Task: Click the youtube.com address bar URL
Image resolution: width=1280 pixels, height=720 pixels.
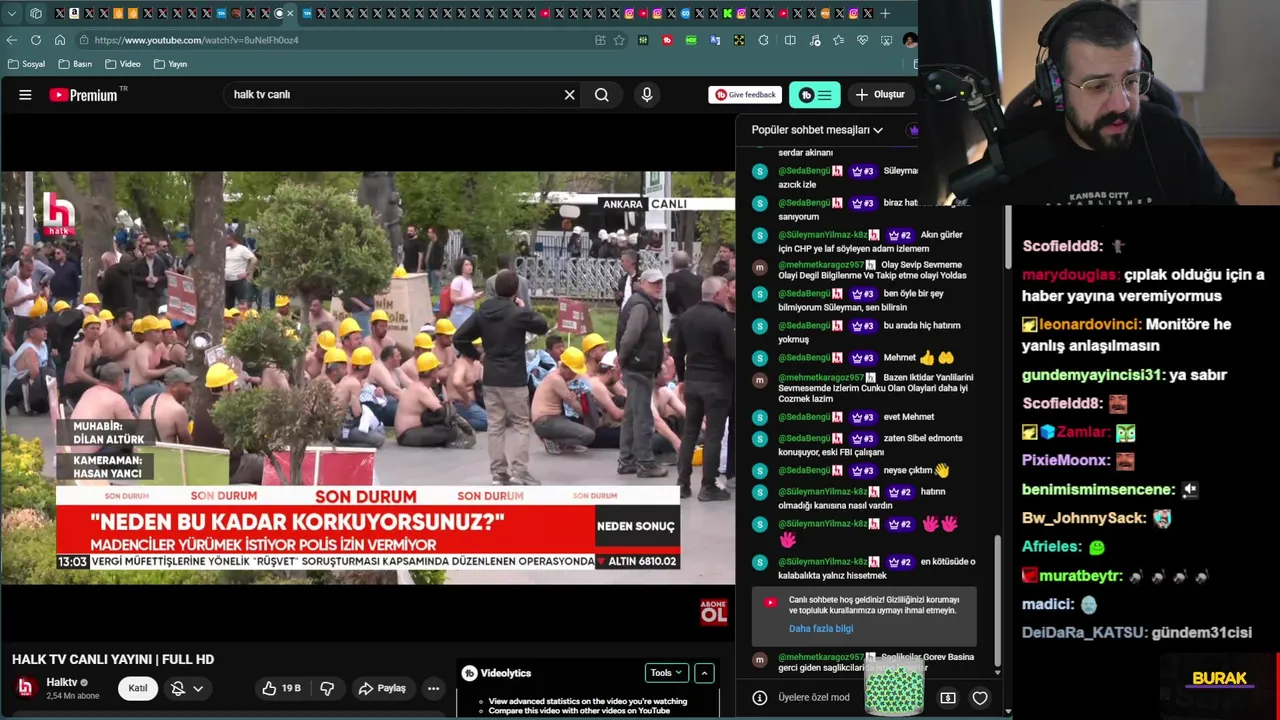Action: (x=197, y=40)
